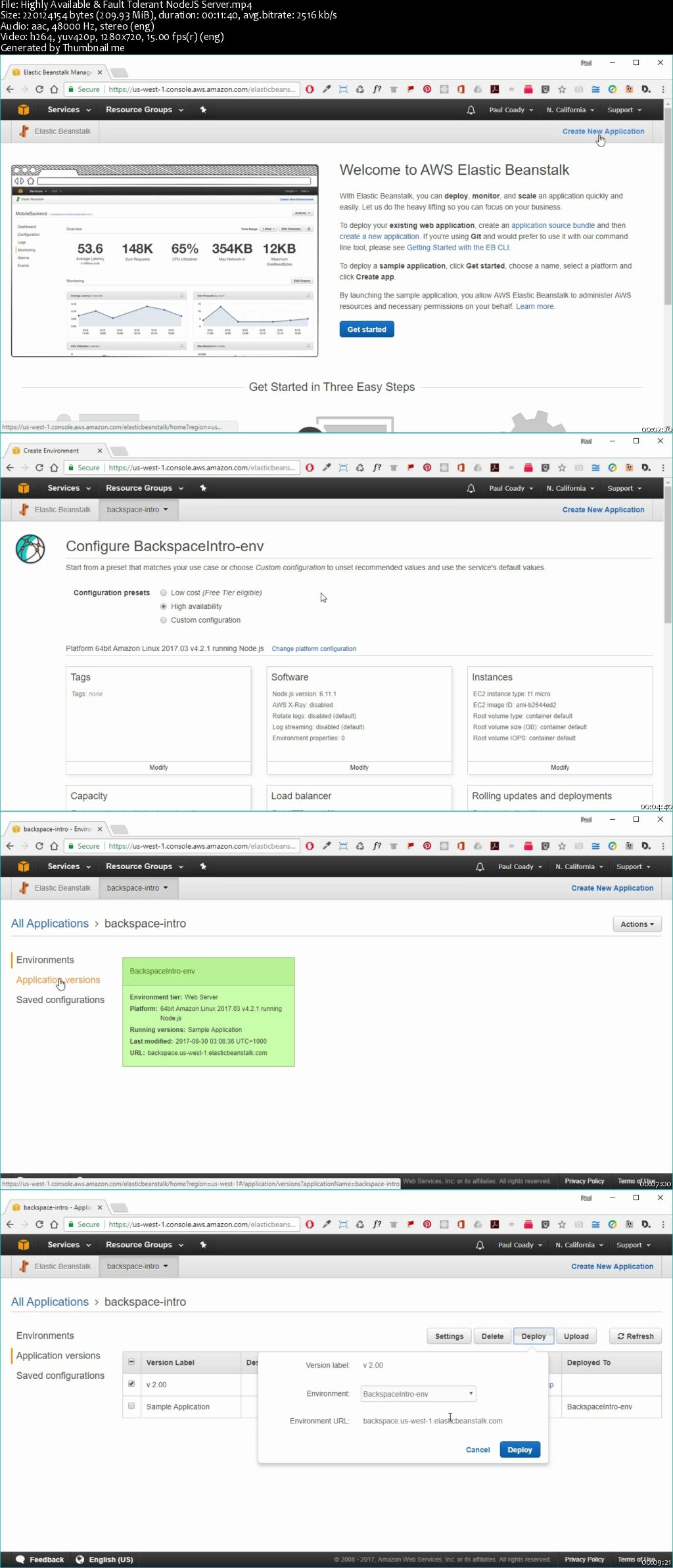Click Create New Application on the Welcome page

tap(603, 131)
